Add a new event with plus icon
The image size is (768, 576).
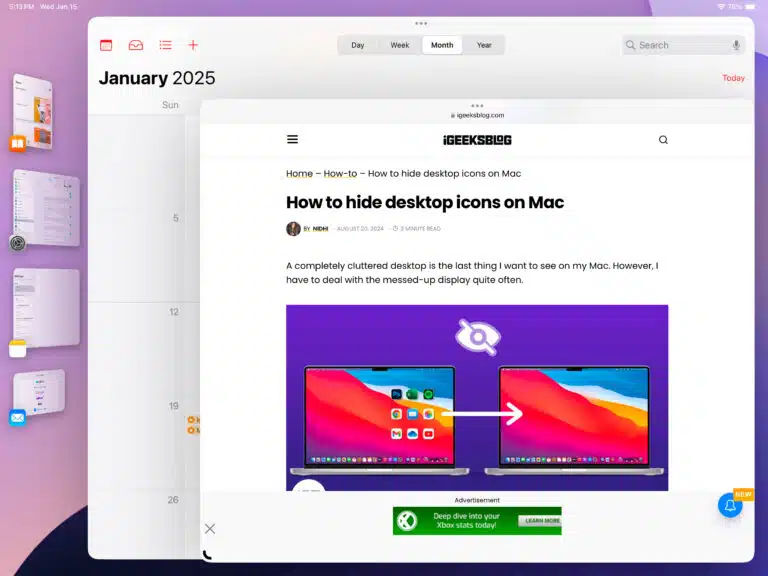pyautogui.click(x=193, y=45)
